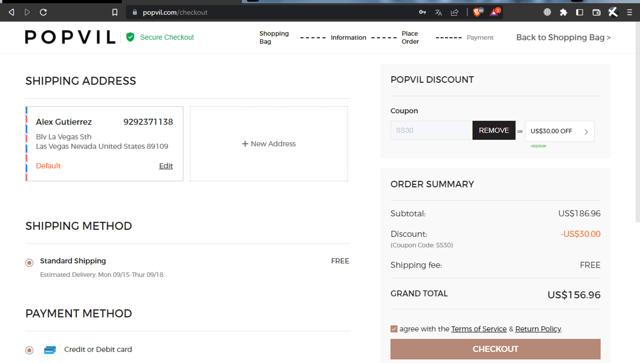Open the Brave wallet icon
The image size is (640, 363).
coord(596,12)
